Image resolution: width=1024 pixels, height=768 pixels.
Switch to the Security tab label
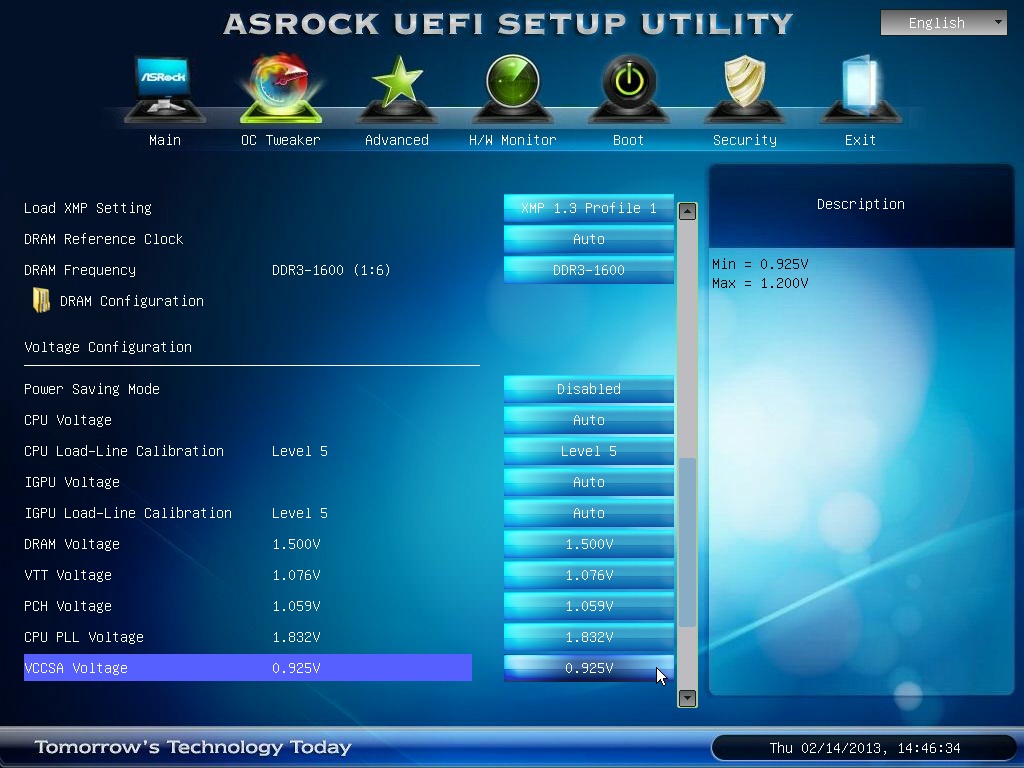click(x=744, y=140)
